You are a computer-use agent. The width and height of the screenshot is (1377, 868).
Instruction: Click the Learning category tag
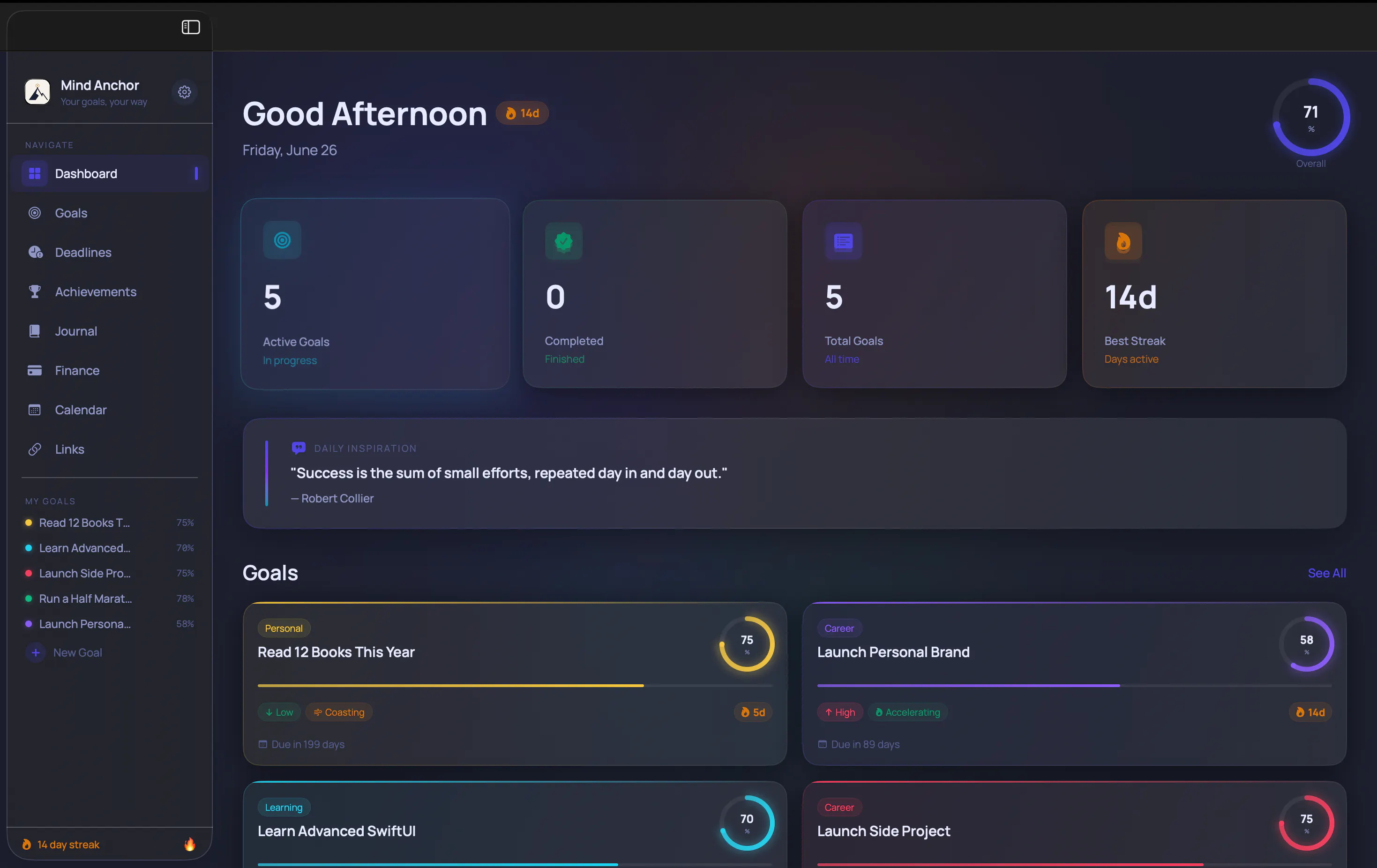[284, 808]
